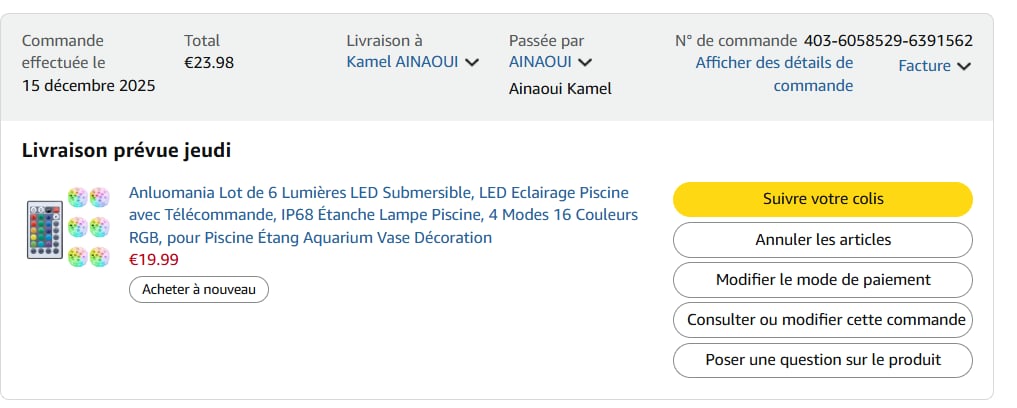Click the order date 15 décembre 2025
Viewport: 1017px width, 408px height.
[88, 85]
